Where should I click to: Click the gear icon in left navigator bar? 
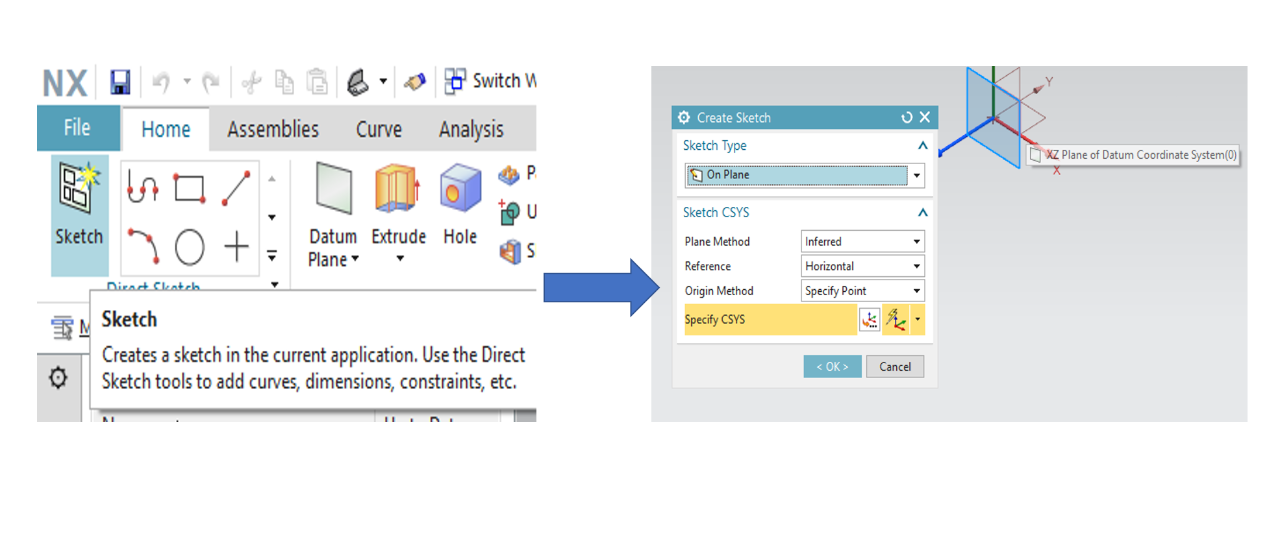[58, 378]
